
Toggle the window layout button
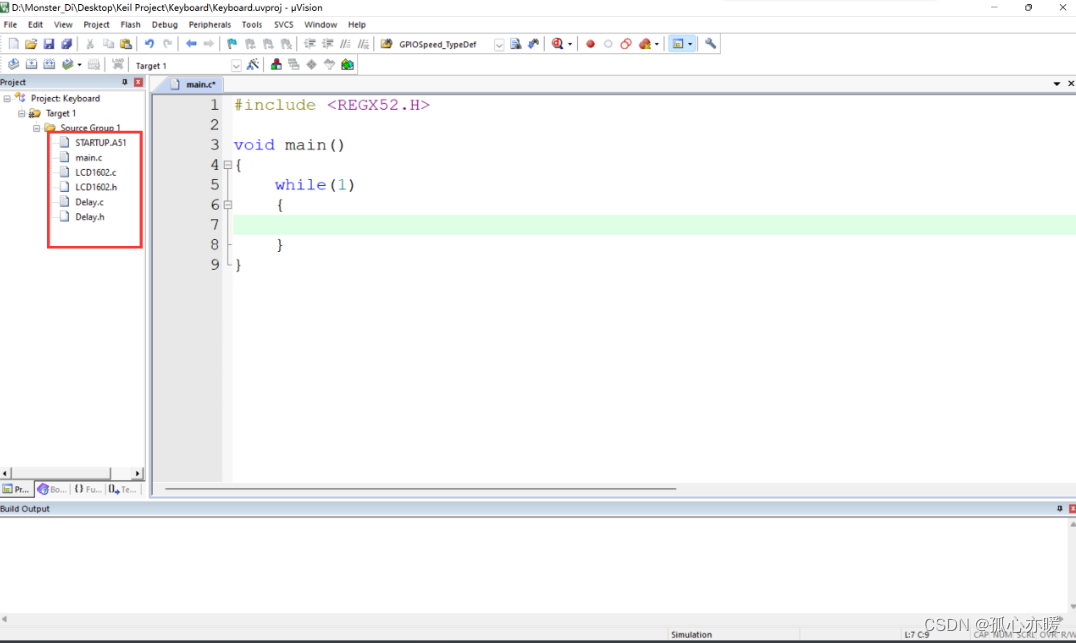click(678, 44)
